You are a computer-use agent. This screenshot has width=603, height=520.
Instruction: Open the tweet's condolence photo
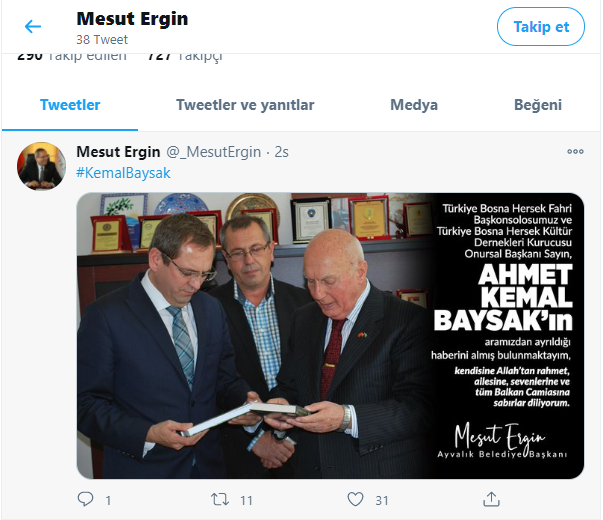[330, 336]
